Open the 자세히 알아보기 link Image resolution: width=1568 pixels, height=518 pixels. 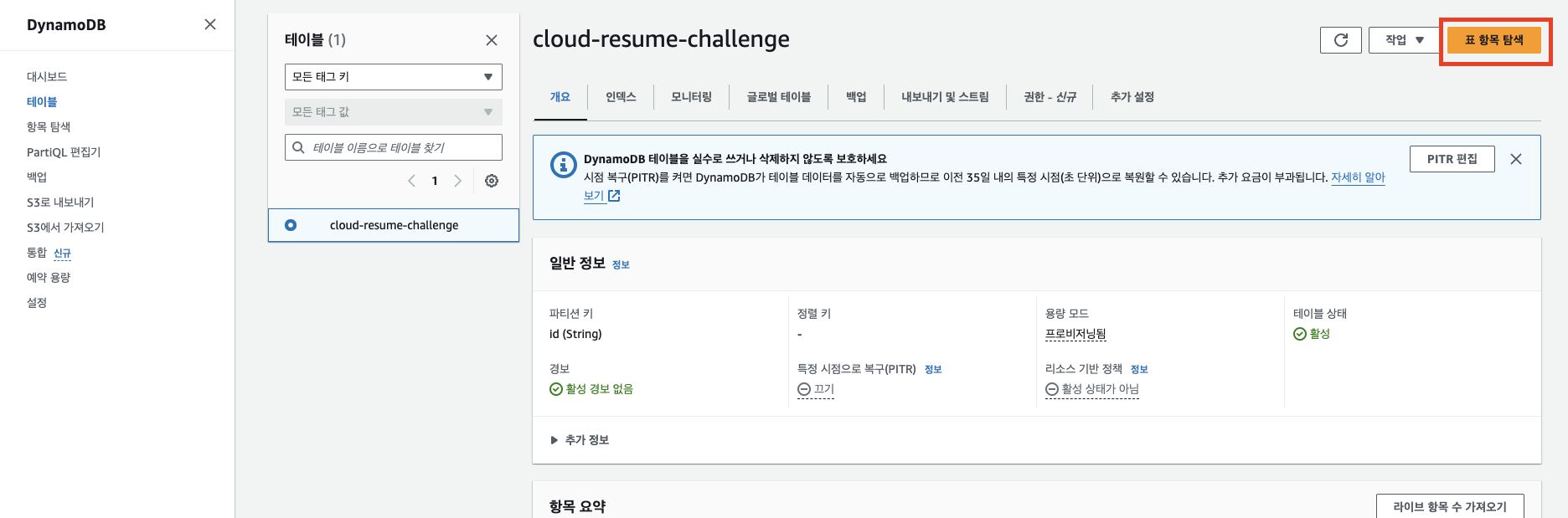click(1358, 177)
